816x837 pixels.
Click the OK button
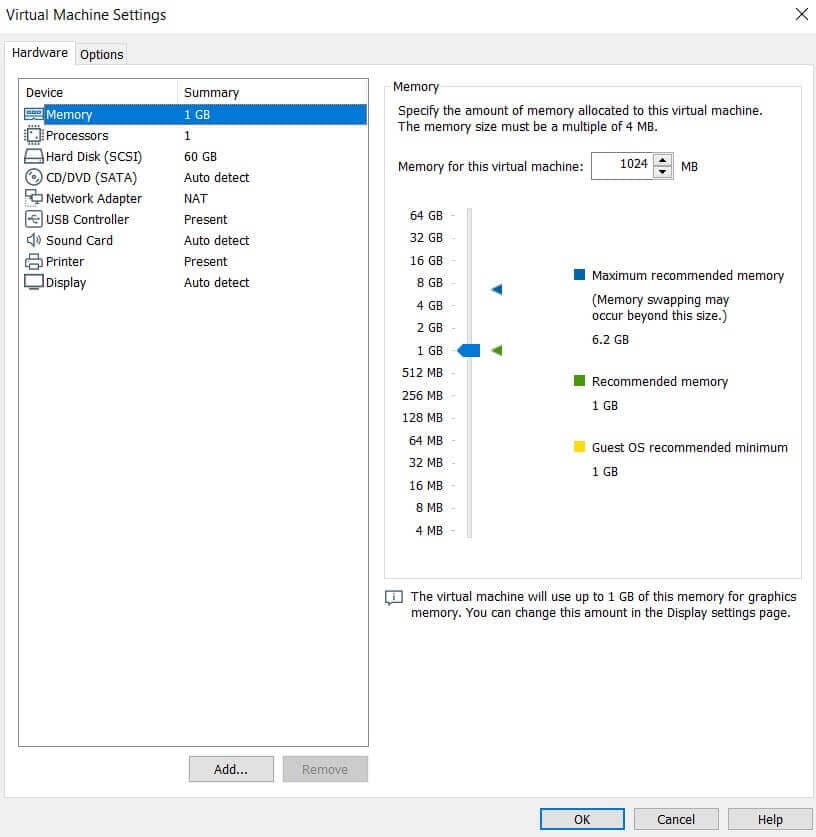click(x=582, y=819)
